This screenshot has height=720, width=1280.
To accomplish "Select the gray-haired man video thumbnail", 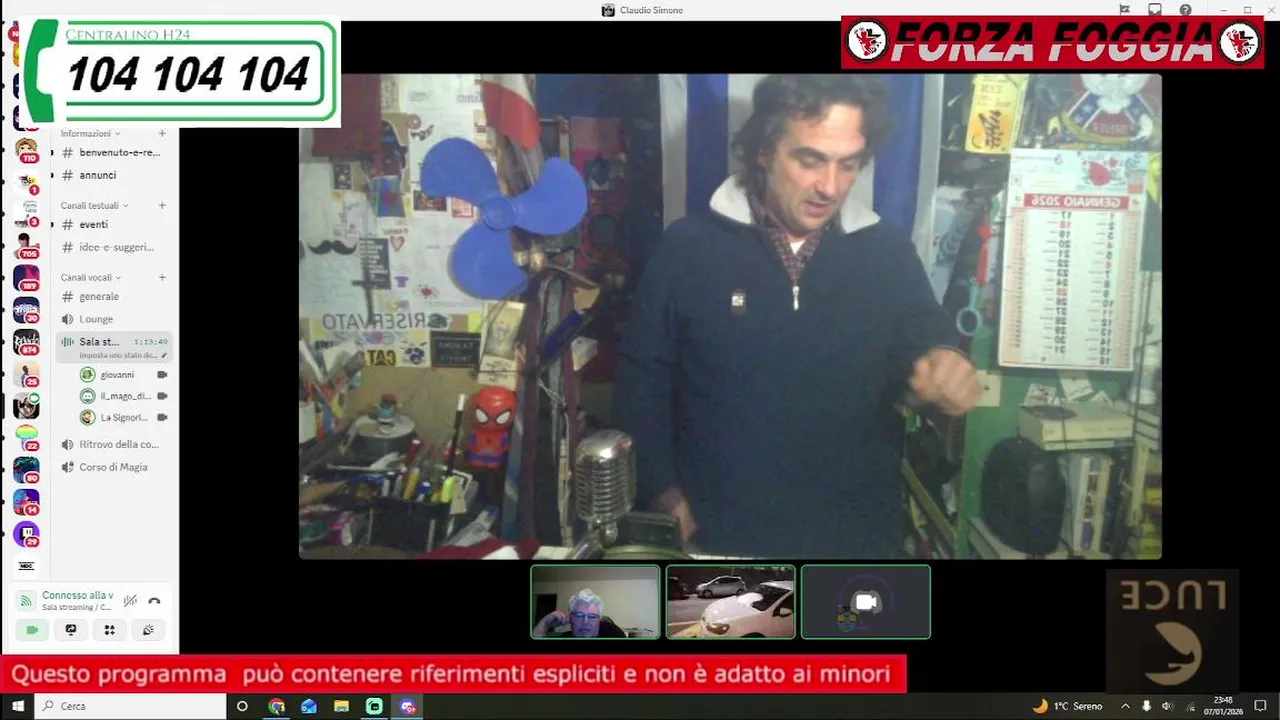I will (x=595, y=601).
